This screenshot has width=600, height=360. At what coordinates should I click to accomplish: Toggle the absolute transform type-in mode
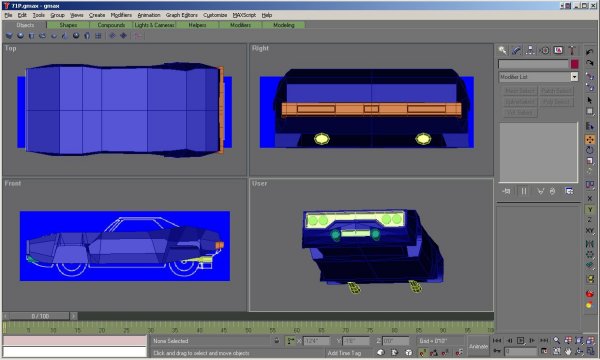tap(291, 340)
